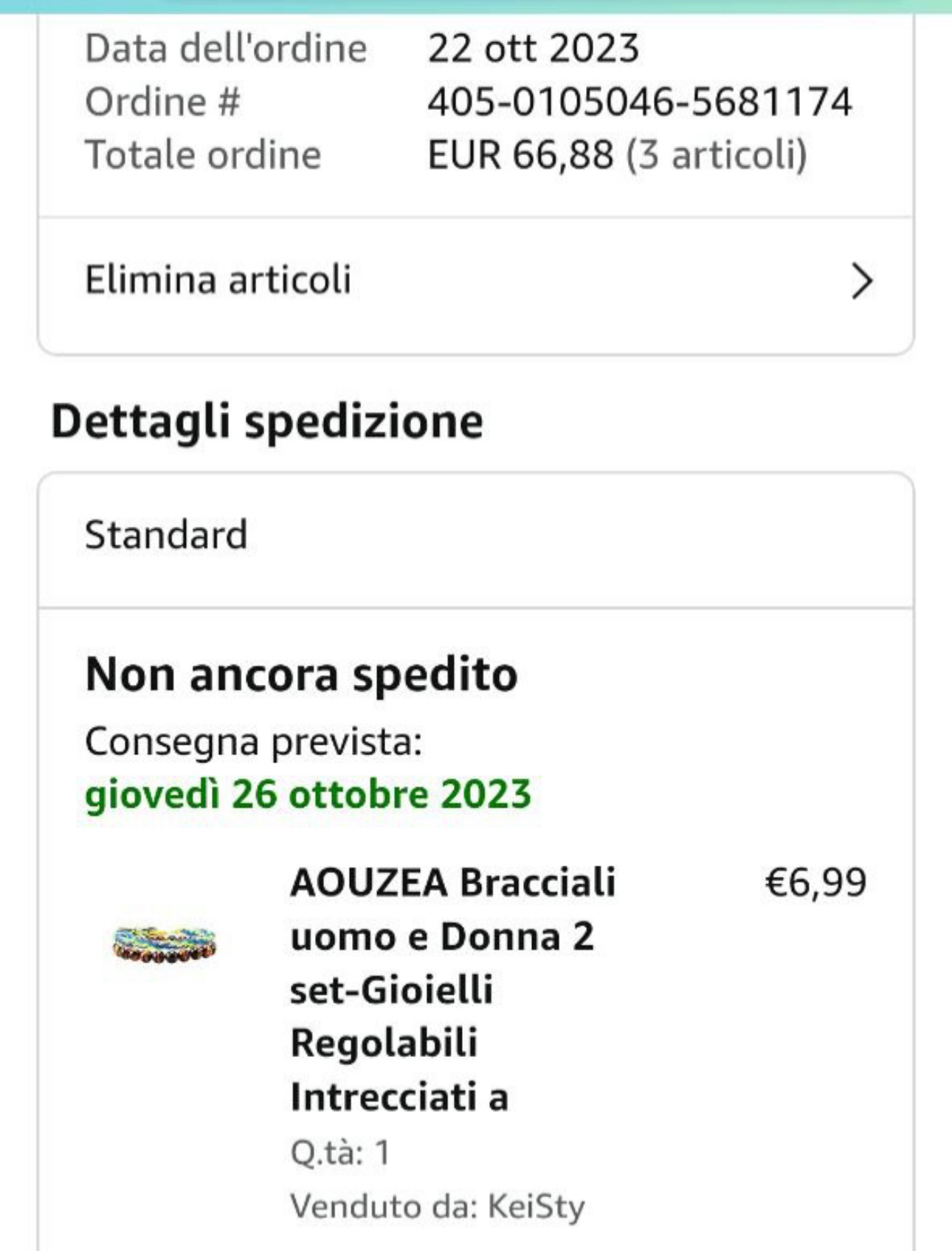This screenshot has height=1251, width=952.
Task: Click the Totale ordine label
Action: tap(203, 155)
